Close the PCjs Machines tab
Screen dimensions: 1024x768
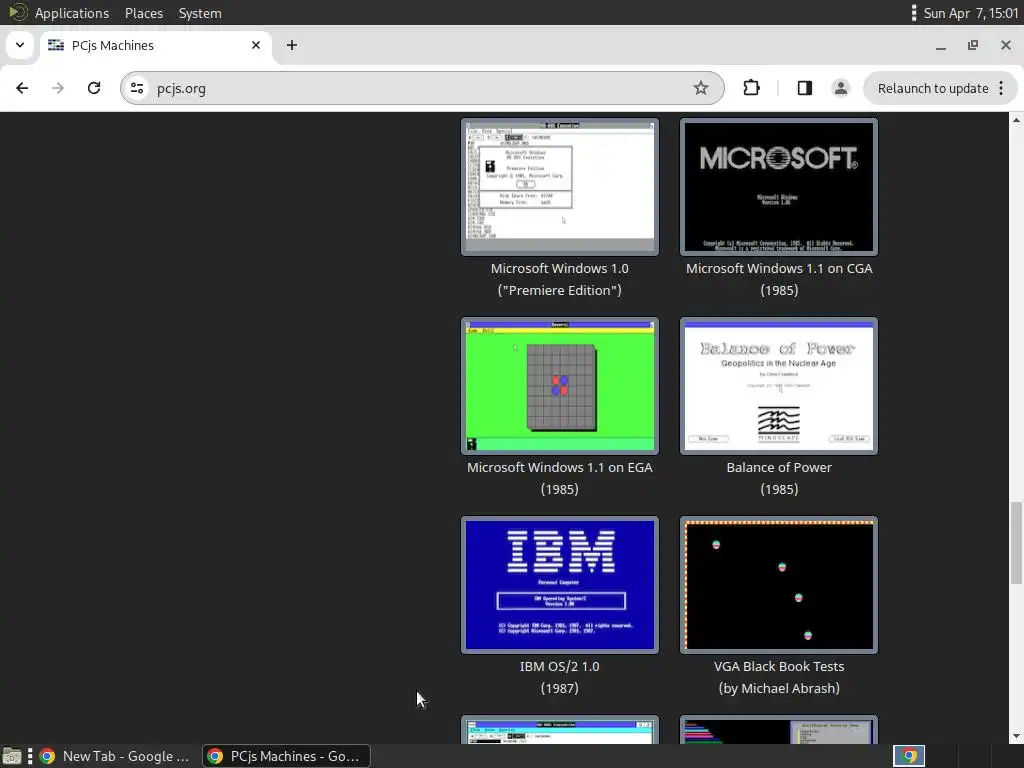tap(256, 45)
